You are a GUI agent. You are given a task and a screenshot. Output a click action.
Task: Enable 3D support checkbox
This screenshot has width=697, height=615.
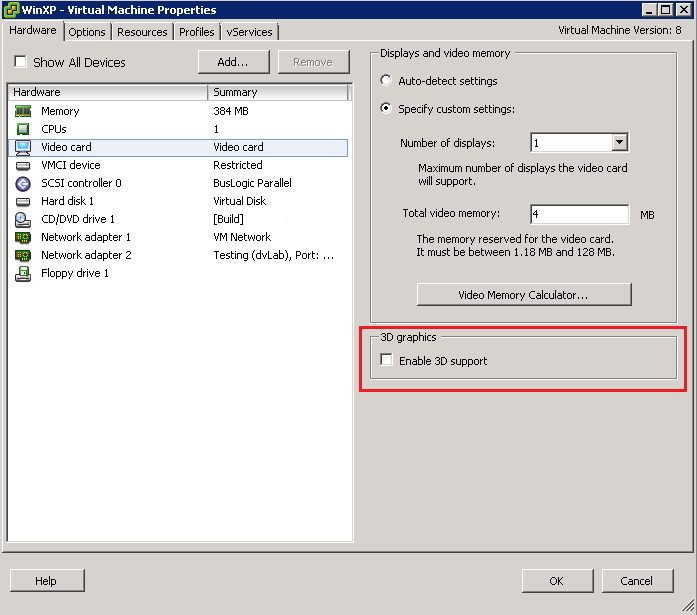386,359
